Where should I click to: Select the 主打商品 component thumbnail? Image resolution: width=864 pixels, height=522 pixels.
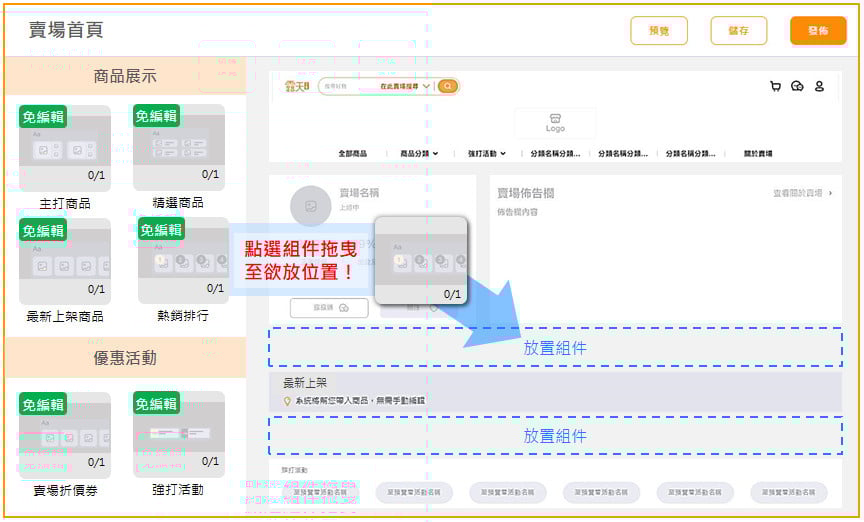[x=64, y=148]
